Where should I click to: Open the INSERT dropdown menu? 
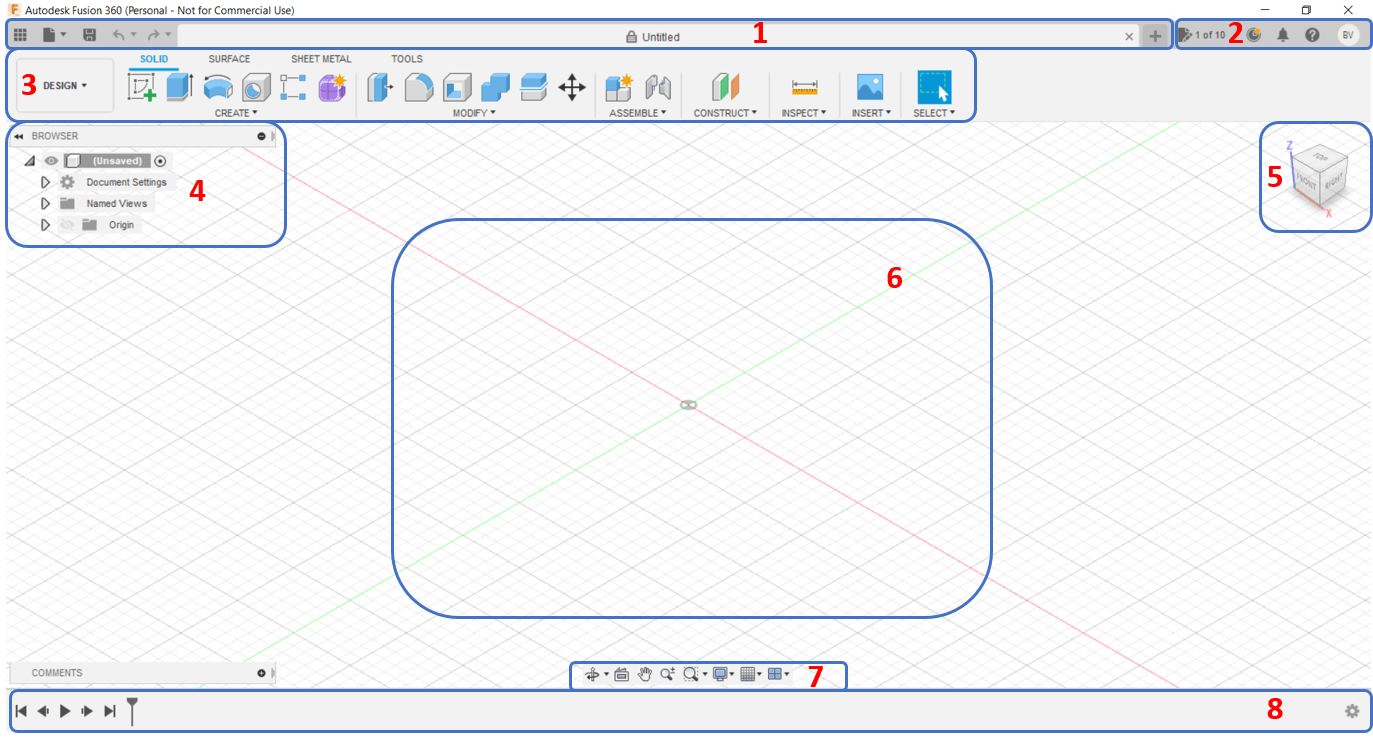[871, 113]
